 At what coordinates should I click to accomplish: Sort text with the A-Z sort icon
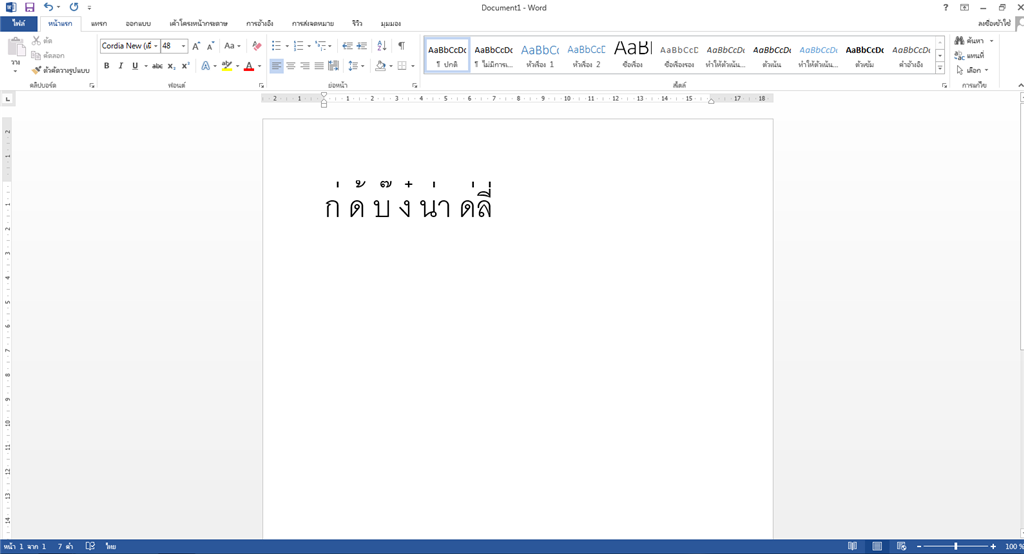[x=382, y=46]
